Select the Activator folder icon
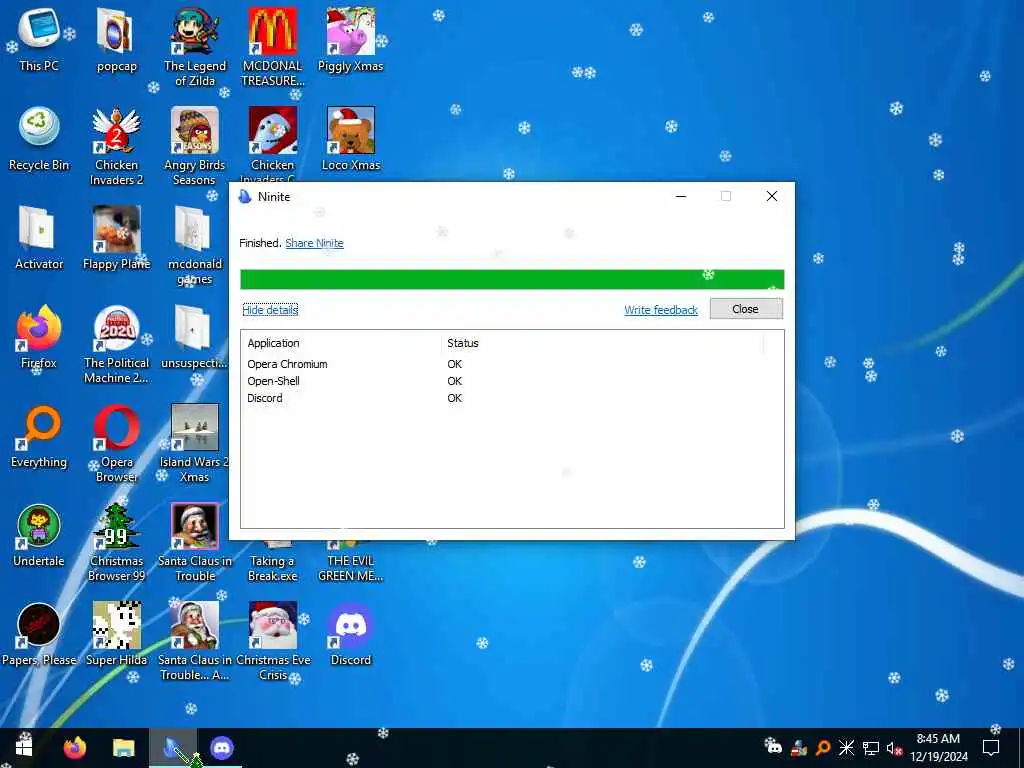Screen dimensions: 1024x768 39,238
